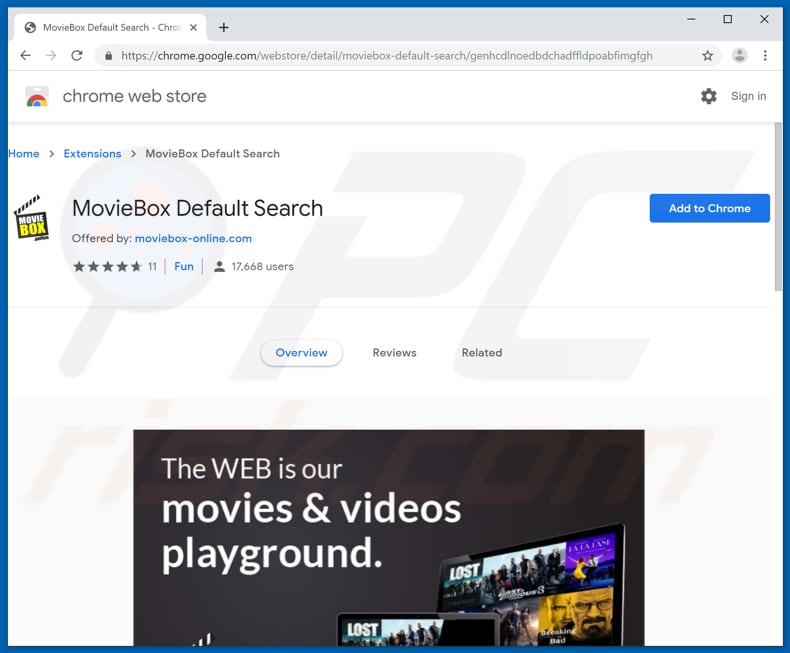This screenshot has width=790, height=653.
Task: Close the Chrome window
Action: click(764, 19)
